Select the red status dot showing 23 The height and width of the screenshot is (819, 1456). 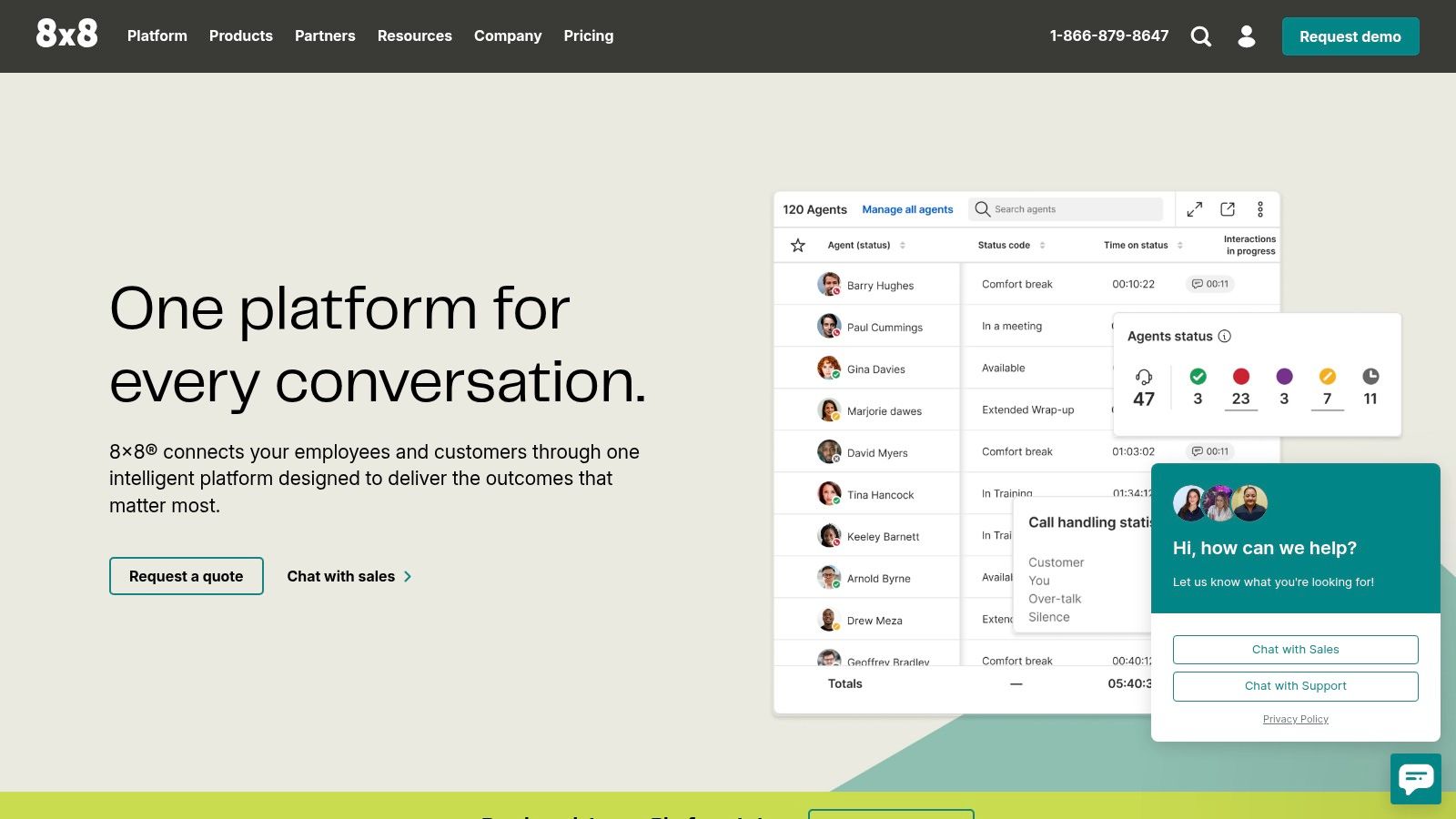pyautogui.click(x=1241, y=388)
